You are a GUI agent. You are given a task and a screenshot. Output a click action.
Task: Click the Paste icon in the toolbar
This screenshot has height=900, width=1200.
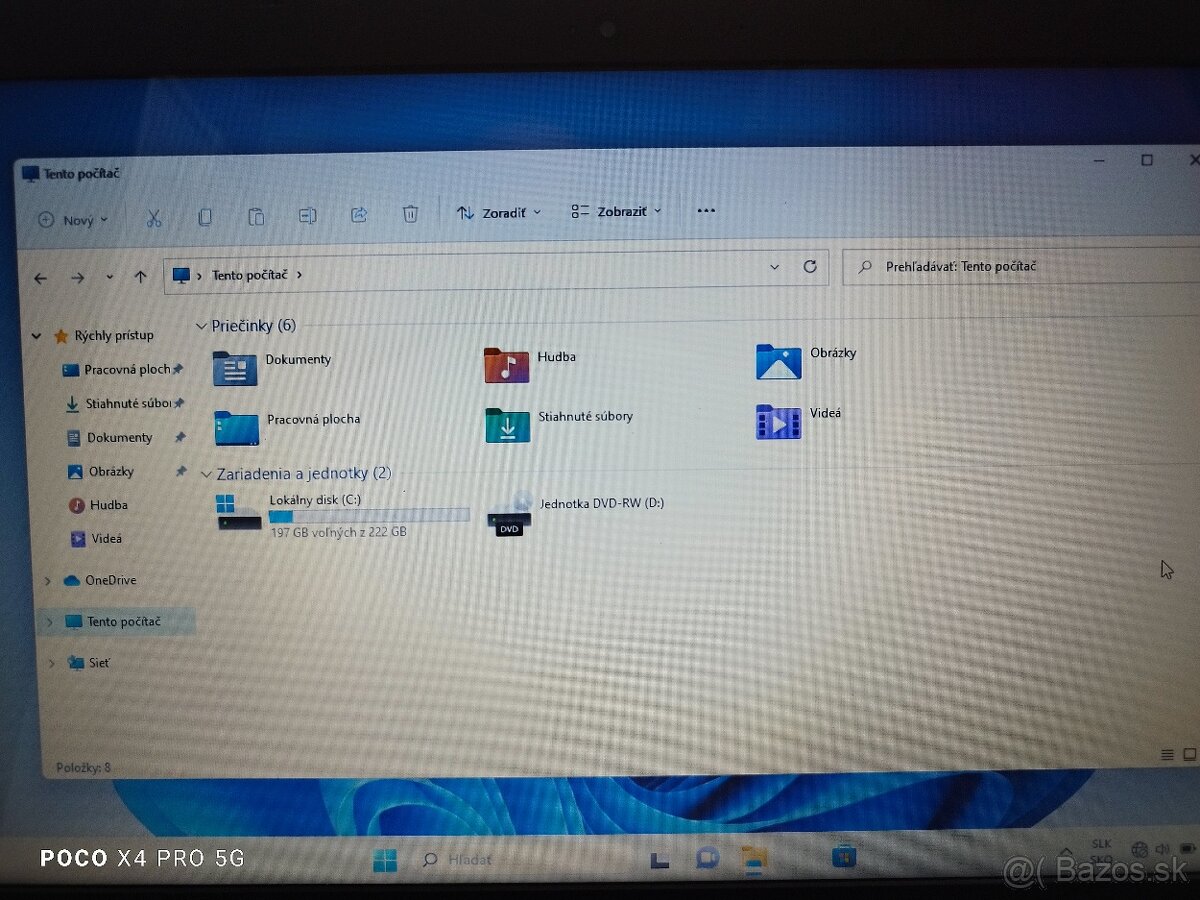point(256,215)
